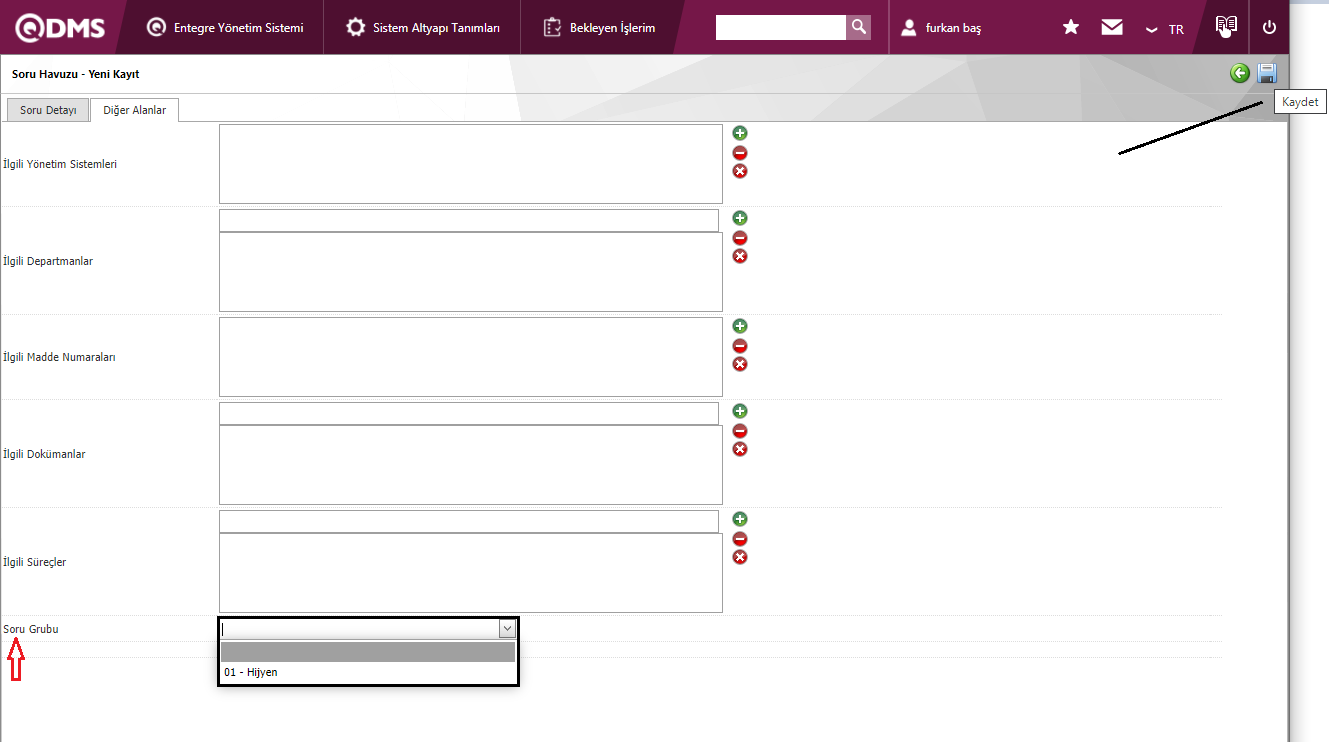Click the İlgili Madde Numaraları list box

pyautogui.click(x=471, y=357)
